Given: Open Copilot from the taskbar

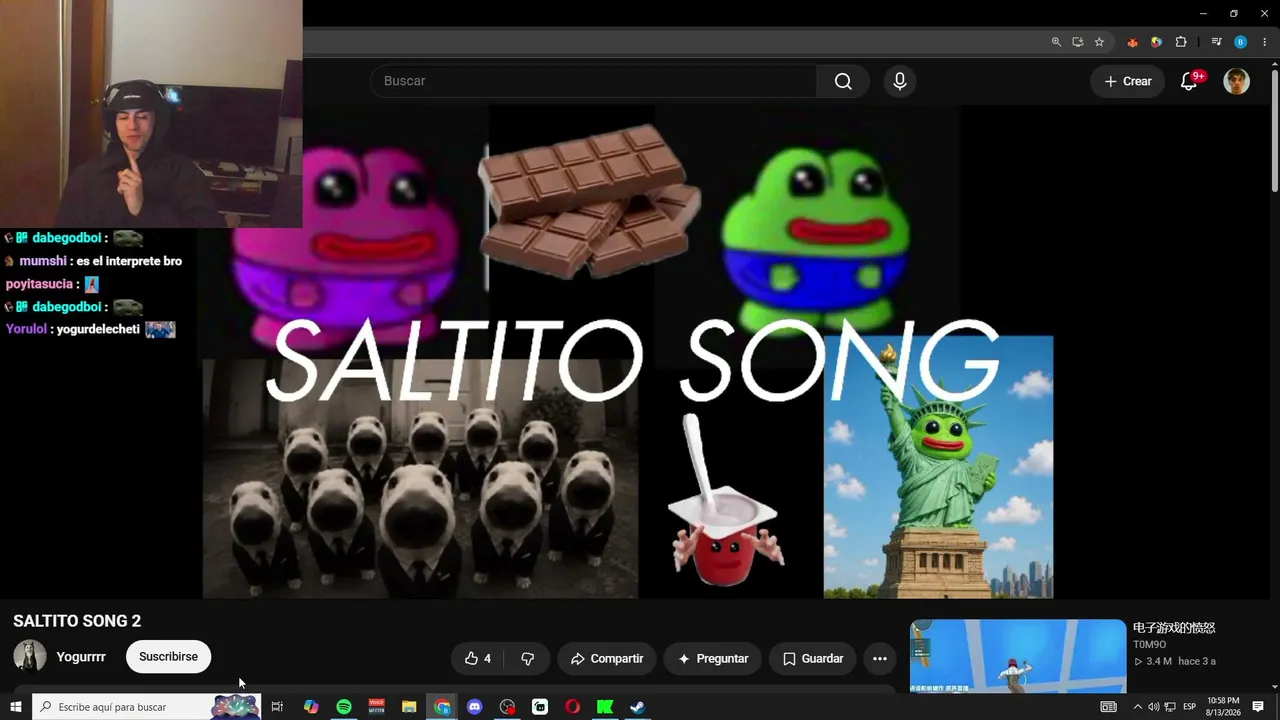Looking at the screenshot, I should pyautogui.click(x=311, y=707).
